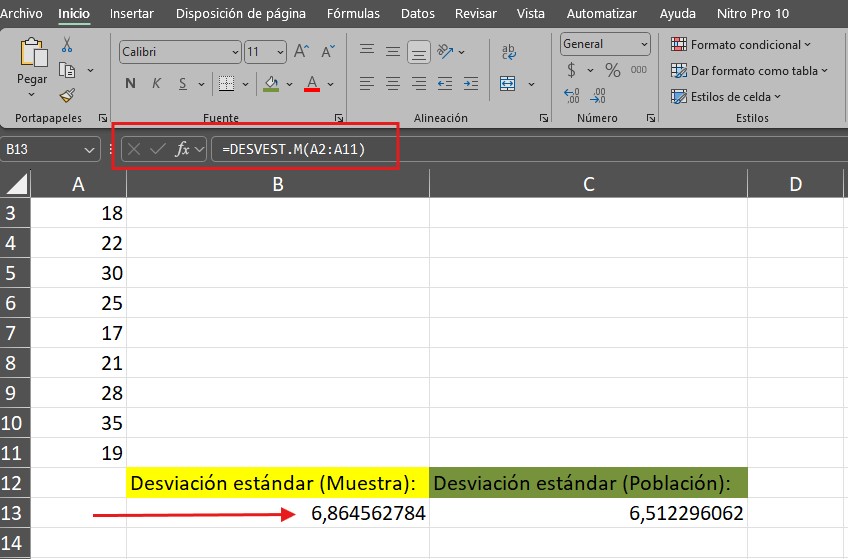Activate the format painter brush icon

(x=67, y=96)
